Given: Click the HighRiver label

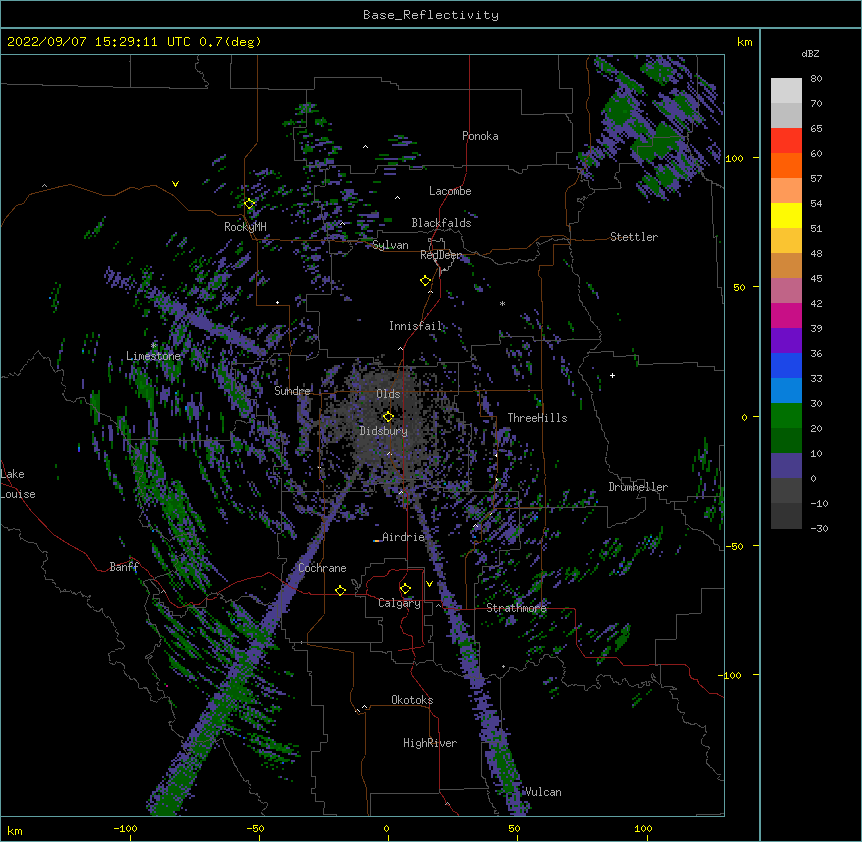Looking at the screenshot, I should pyautogui.click(x=430, y=743).
